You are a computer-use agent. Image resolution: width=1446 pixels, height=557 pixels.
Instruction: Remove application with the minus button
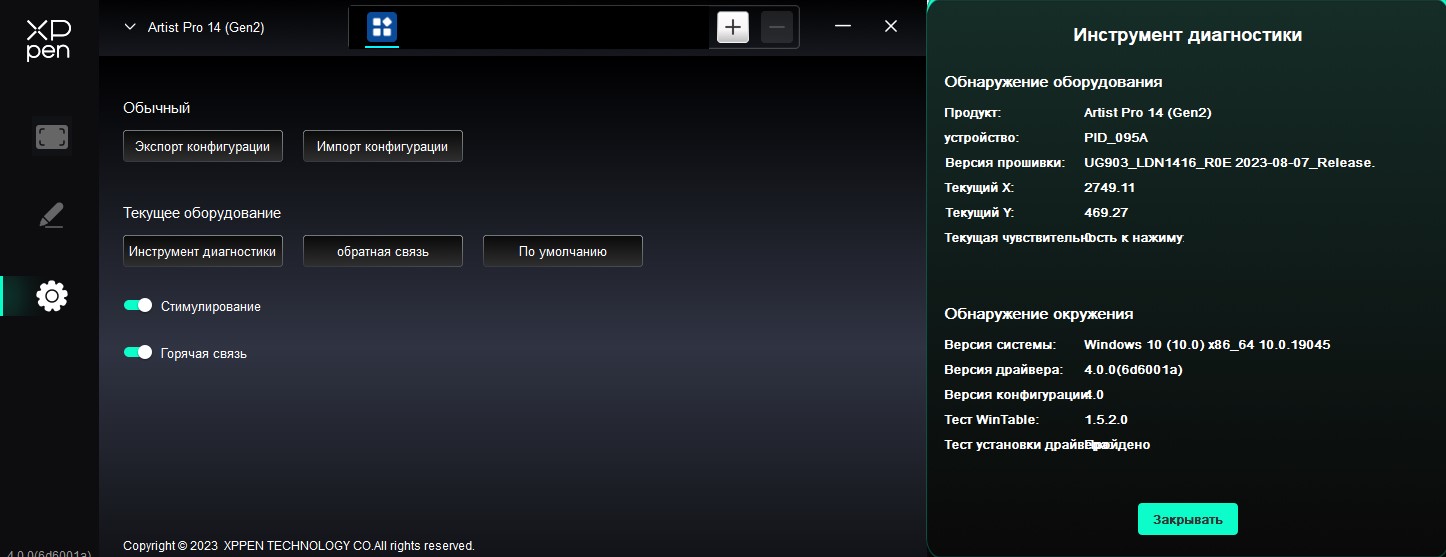[x=777, y=27]
